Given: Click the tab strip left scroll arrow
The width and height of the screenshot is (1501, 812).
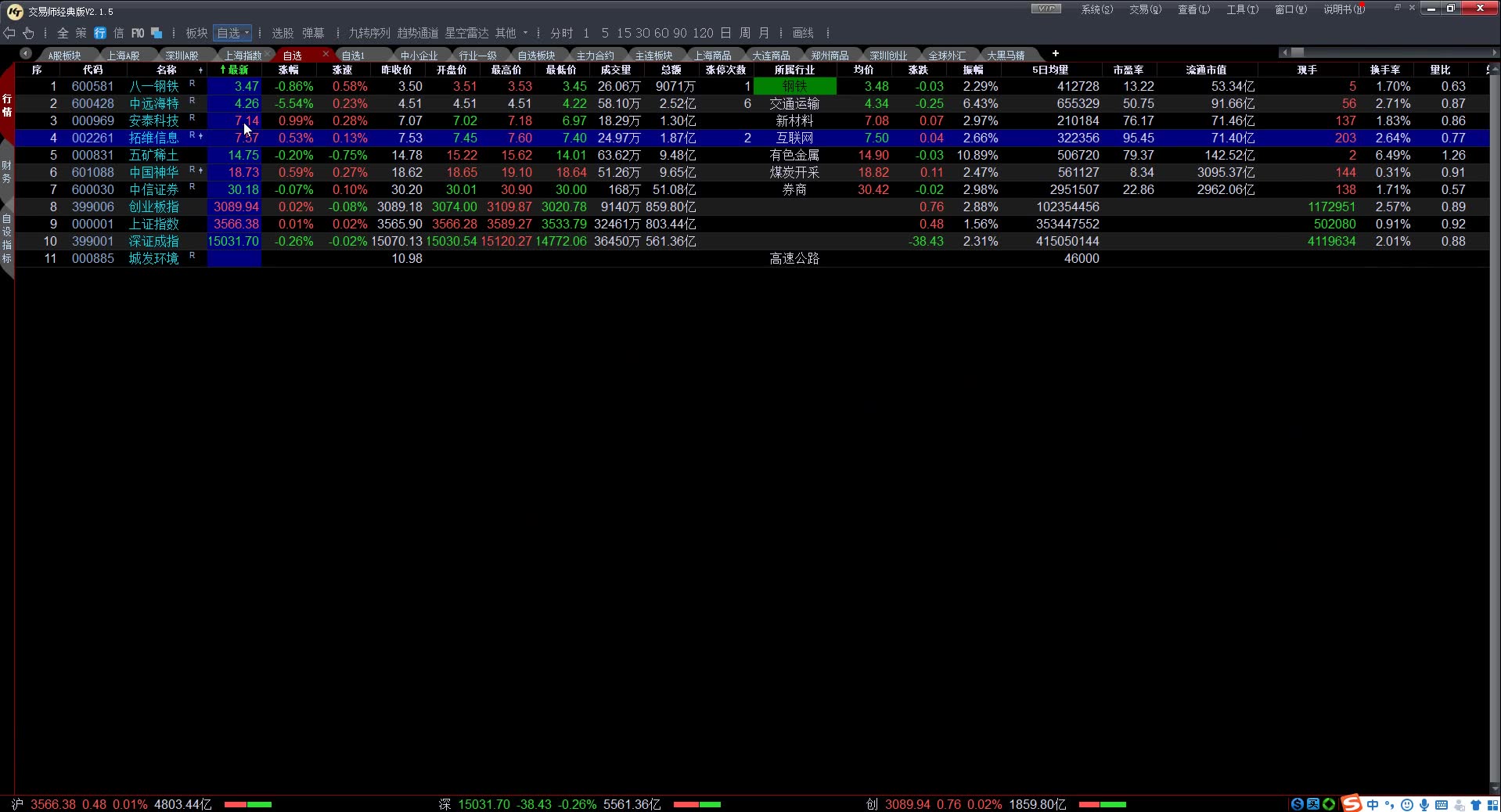Looking at the screenshot, I should tap(26, 53).
